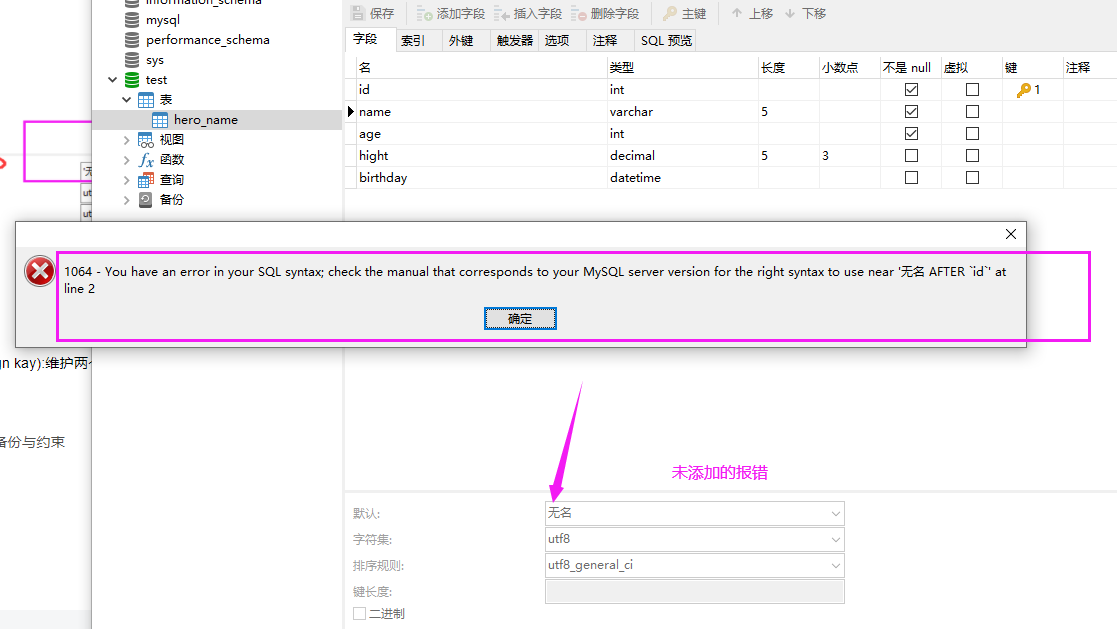Select the mysql database icon
This screenshot has height=629, width=1117.
pos(132,20)
